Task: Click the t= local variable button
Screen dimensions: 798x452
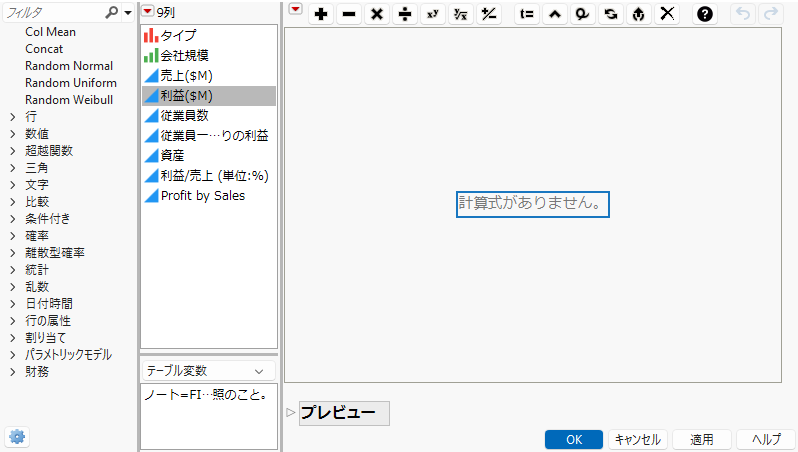Action: click(x=527, y=14)
